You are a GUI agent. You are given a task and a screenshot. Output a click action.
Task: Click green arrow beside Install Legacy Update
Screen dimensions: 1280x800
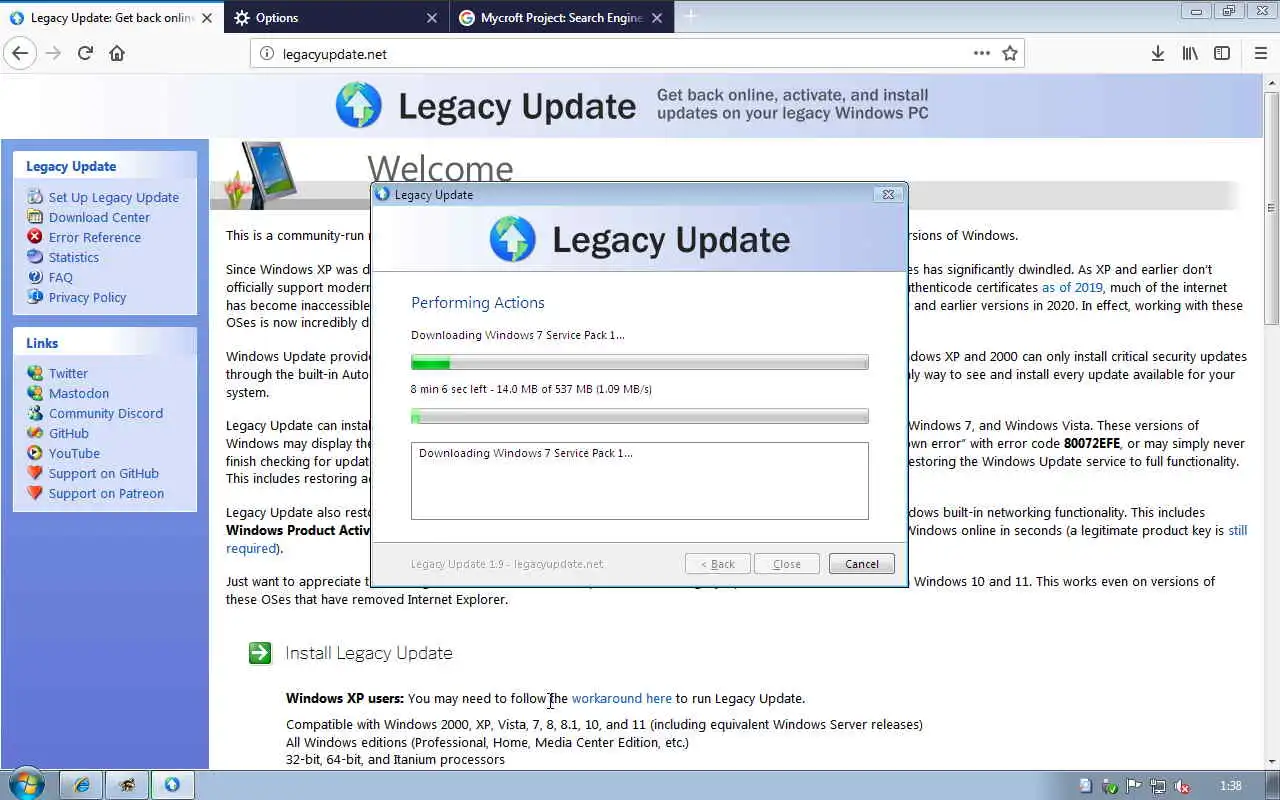pos(260,653)
